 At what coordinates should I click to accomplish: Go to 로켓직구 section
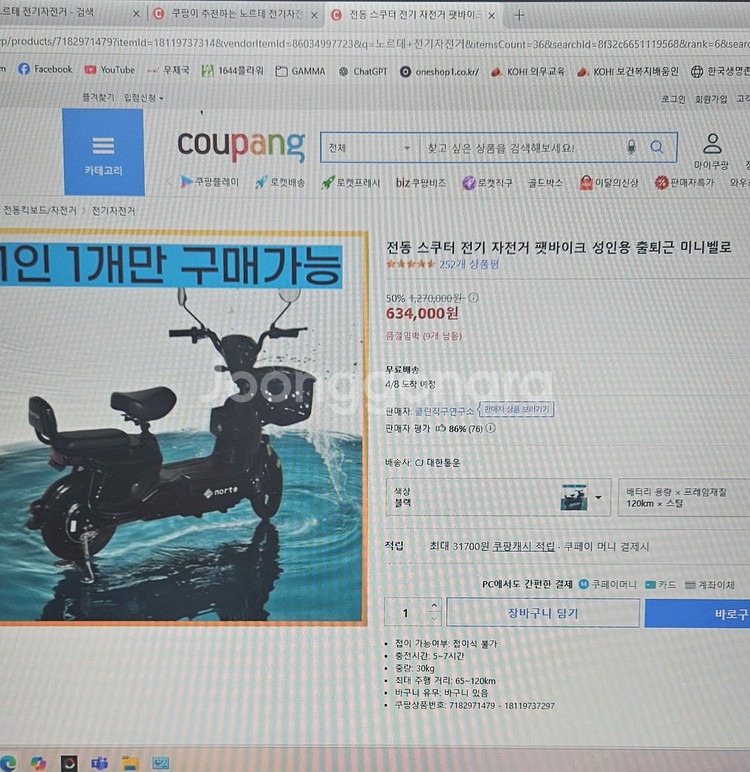(x=488, y=183)
